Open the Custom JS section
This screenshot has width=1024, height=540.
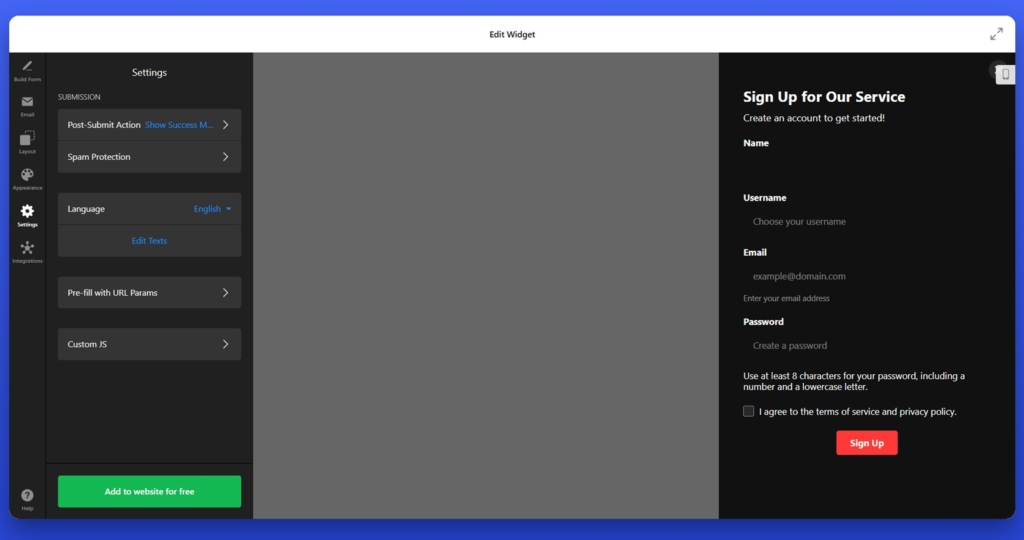pyautogui.click(x=149, y=344)
